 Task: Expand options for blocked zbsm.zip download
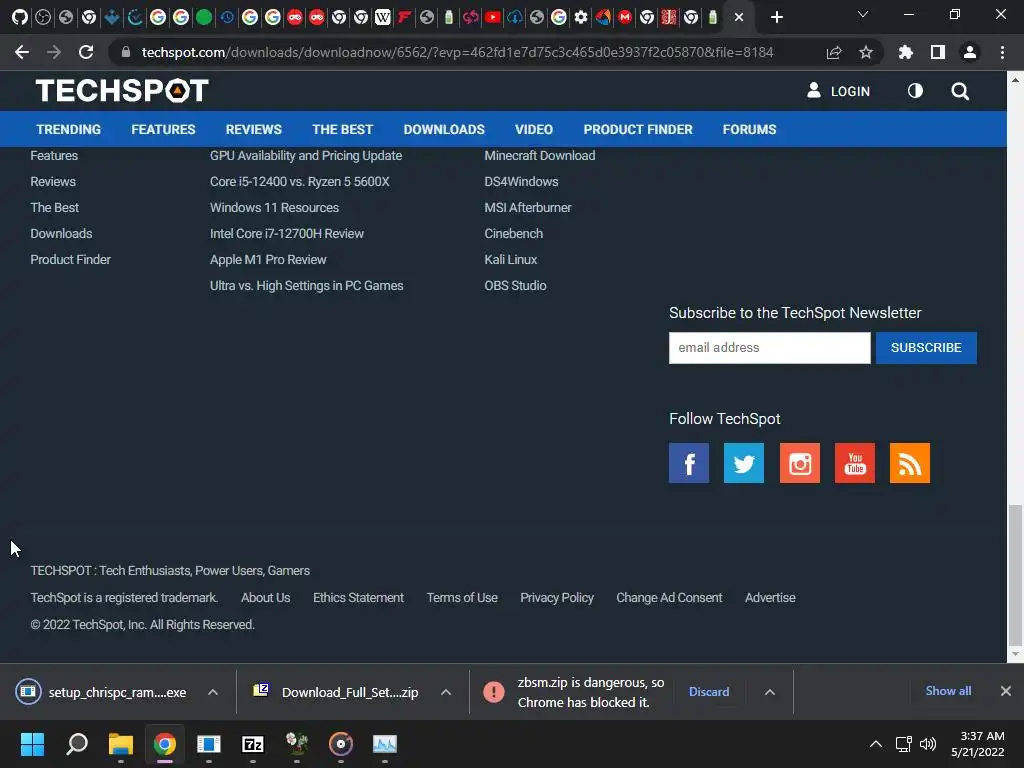770,692
